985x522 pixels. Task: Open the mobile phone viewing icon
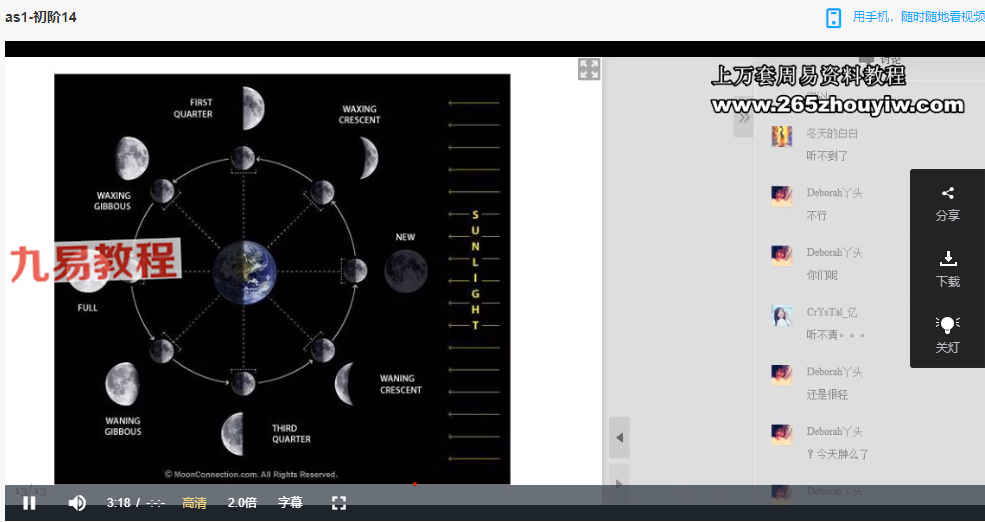tap(833, 18)
